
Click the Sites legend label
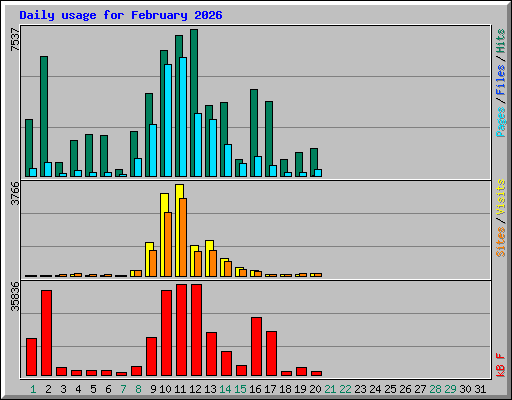(x=501, y=242)
